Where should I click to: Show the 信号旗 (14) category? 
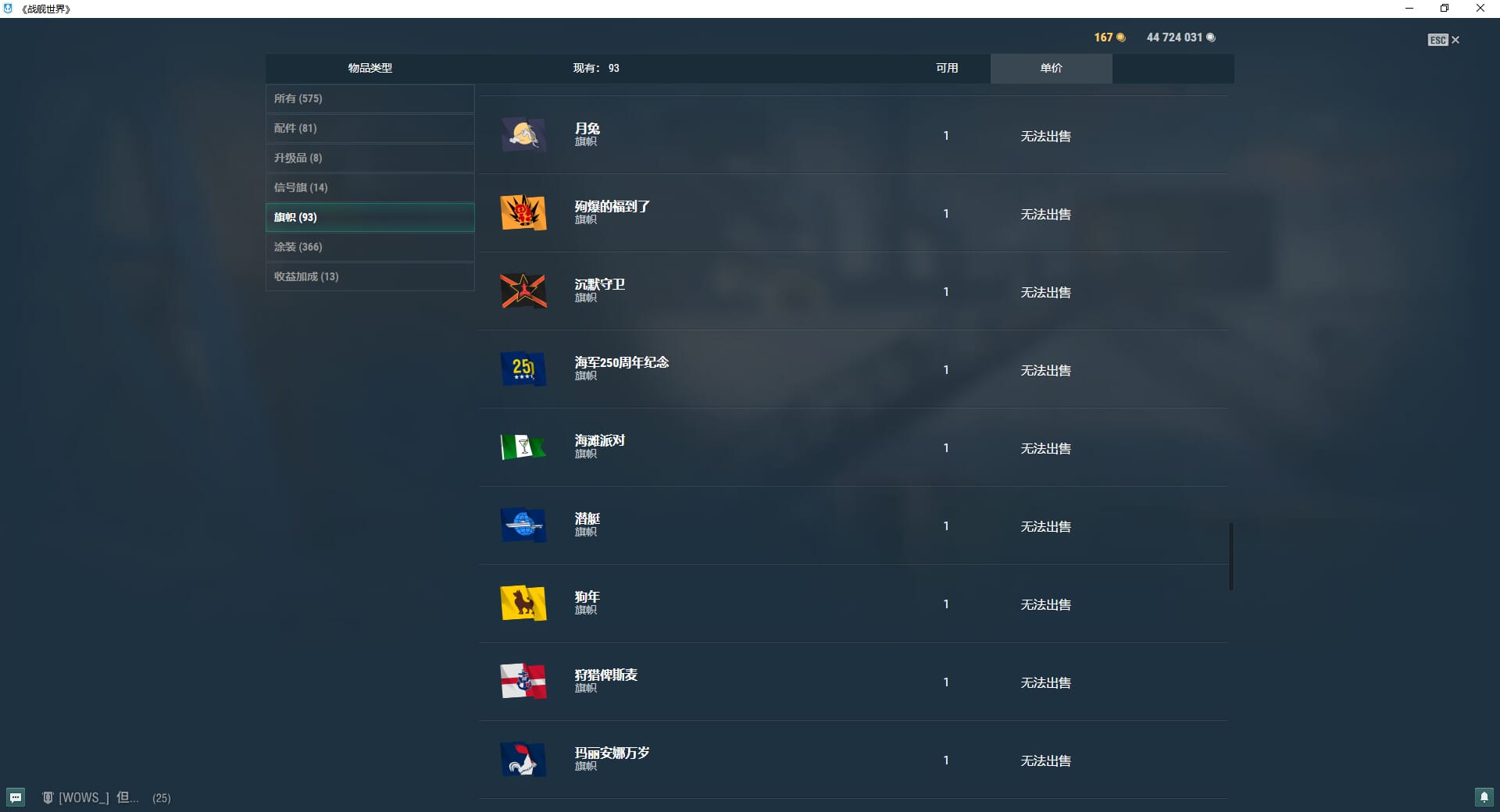click(370, 187)
